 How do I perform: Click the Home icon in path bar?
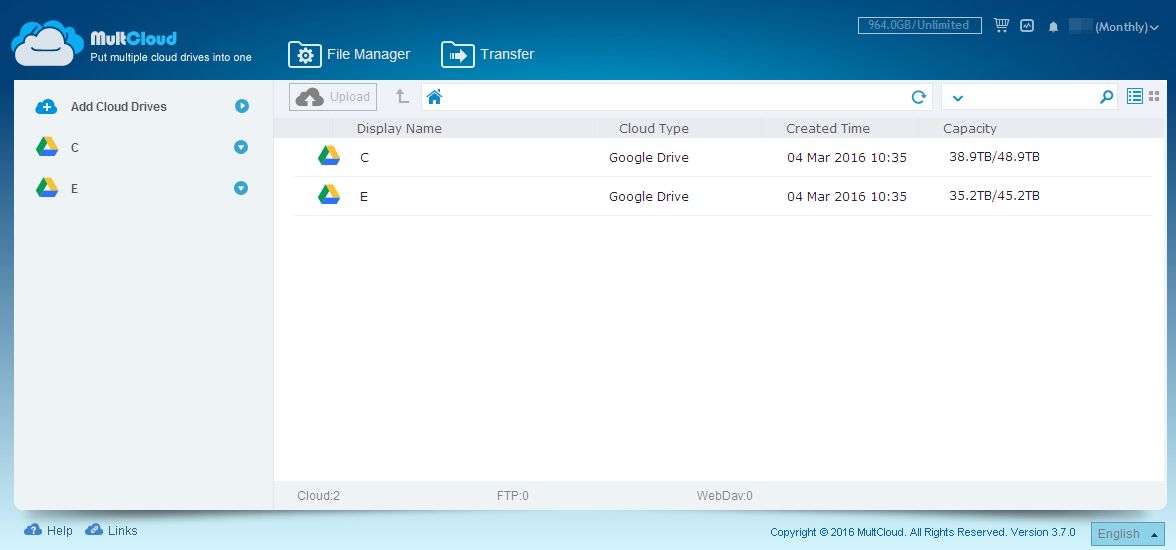(434, 97)
